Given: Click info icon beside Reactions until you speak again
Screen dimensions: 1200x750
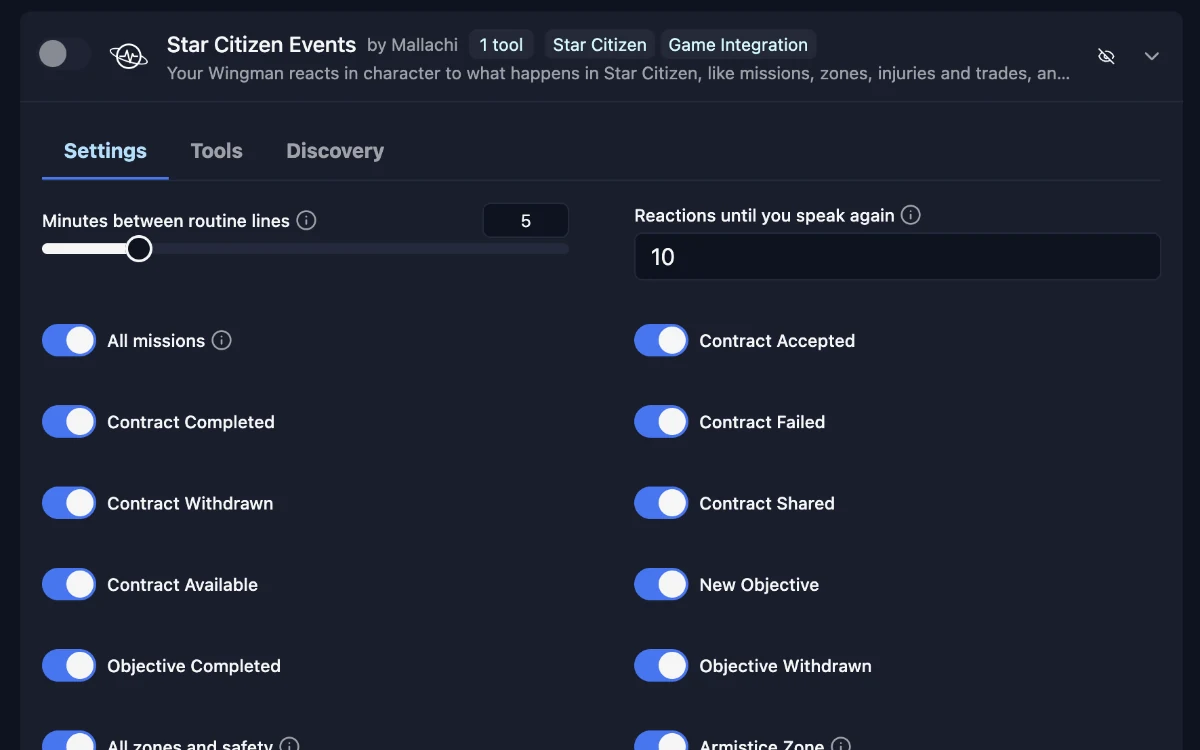Looking at the screenshot, I should point(911,215).
